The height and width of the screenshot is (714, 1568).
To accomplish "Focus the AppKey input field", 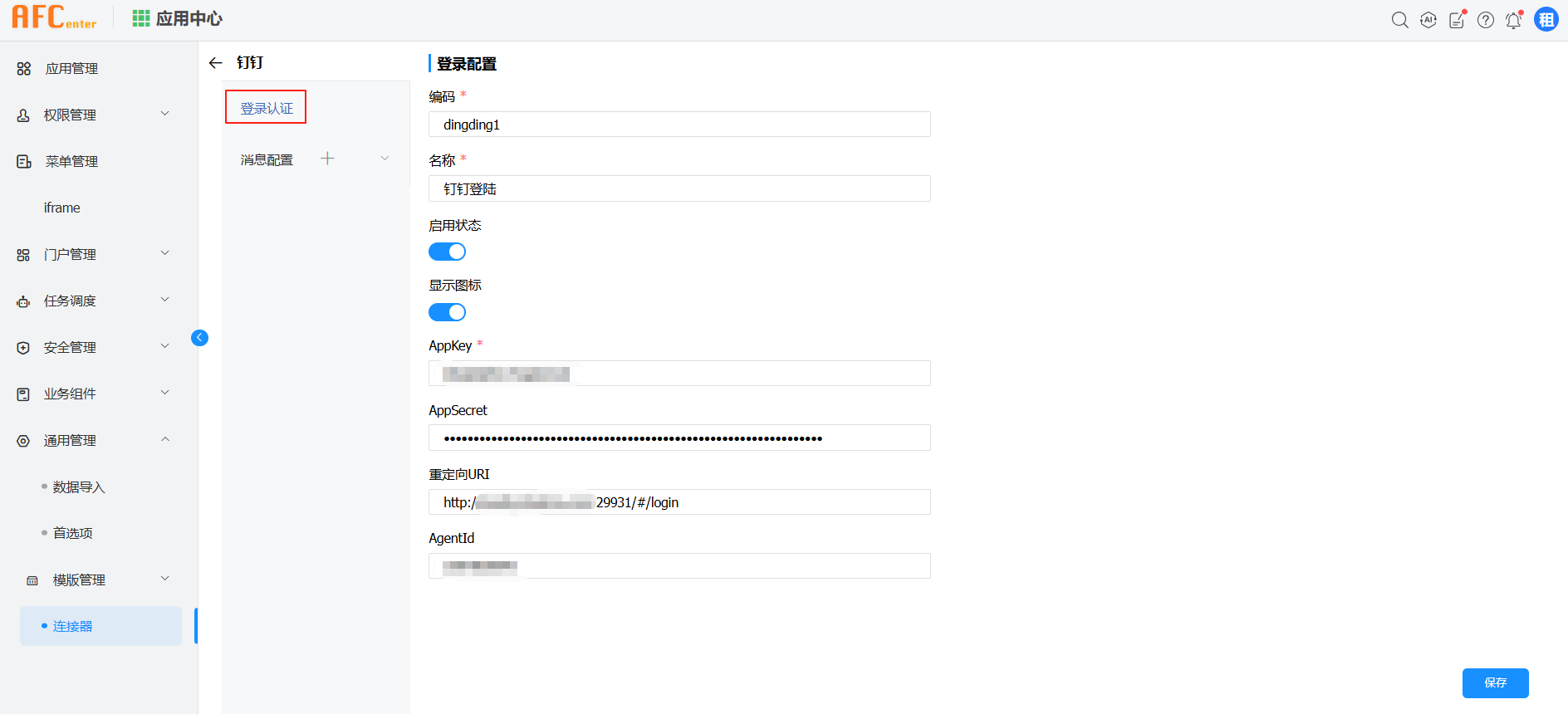I will pyautogui.click(x=679, y=374).
